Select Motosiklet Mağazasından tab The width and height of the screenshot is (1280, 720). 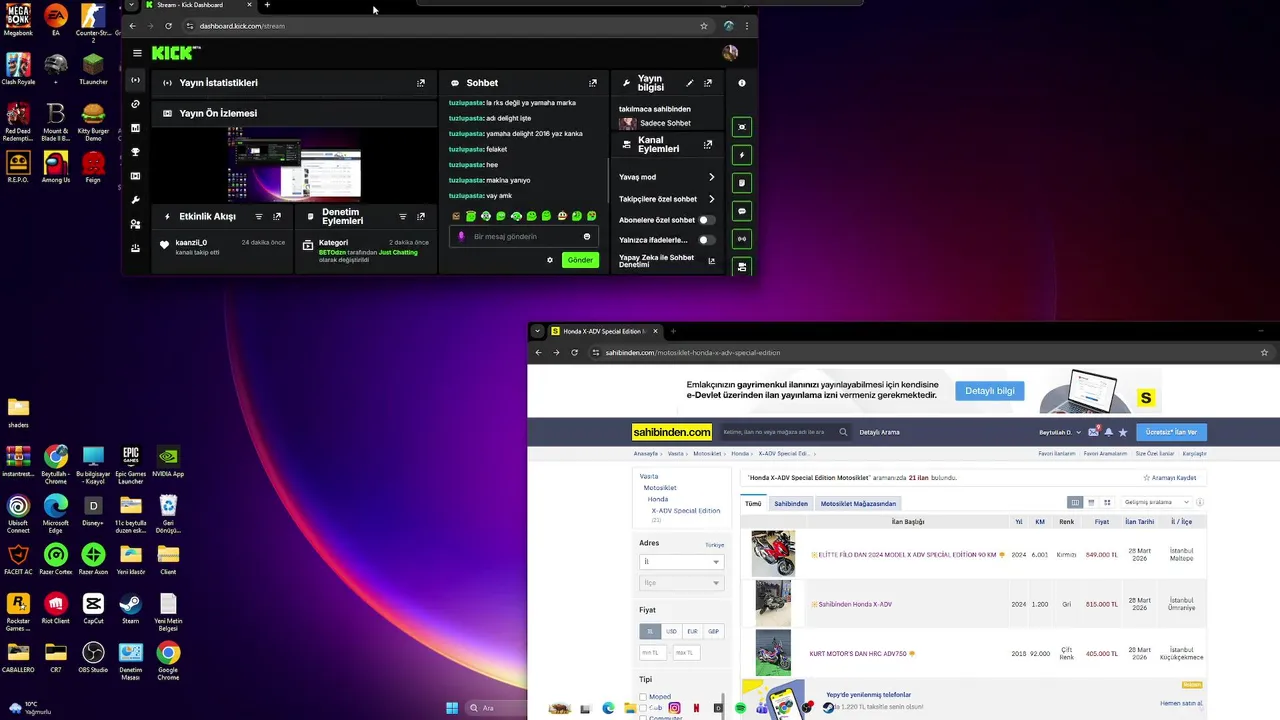(858, 503)
